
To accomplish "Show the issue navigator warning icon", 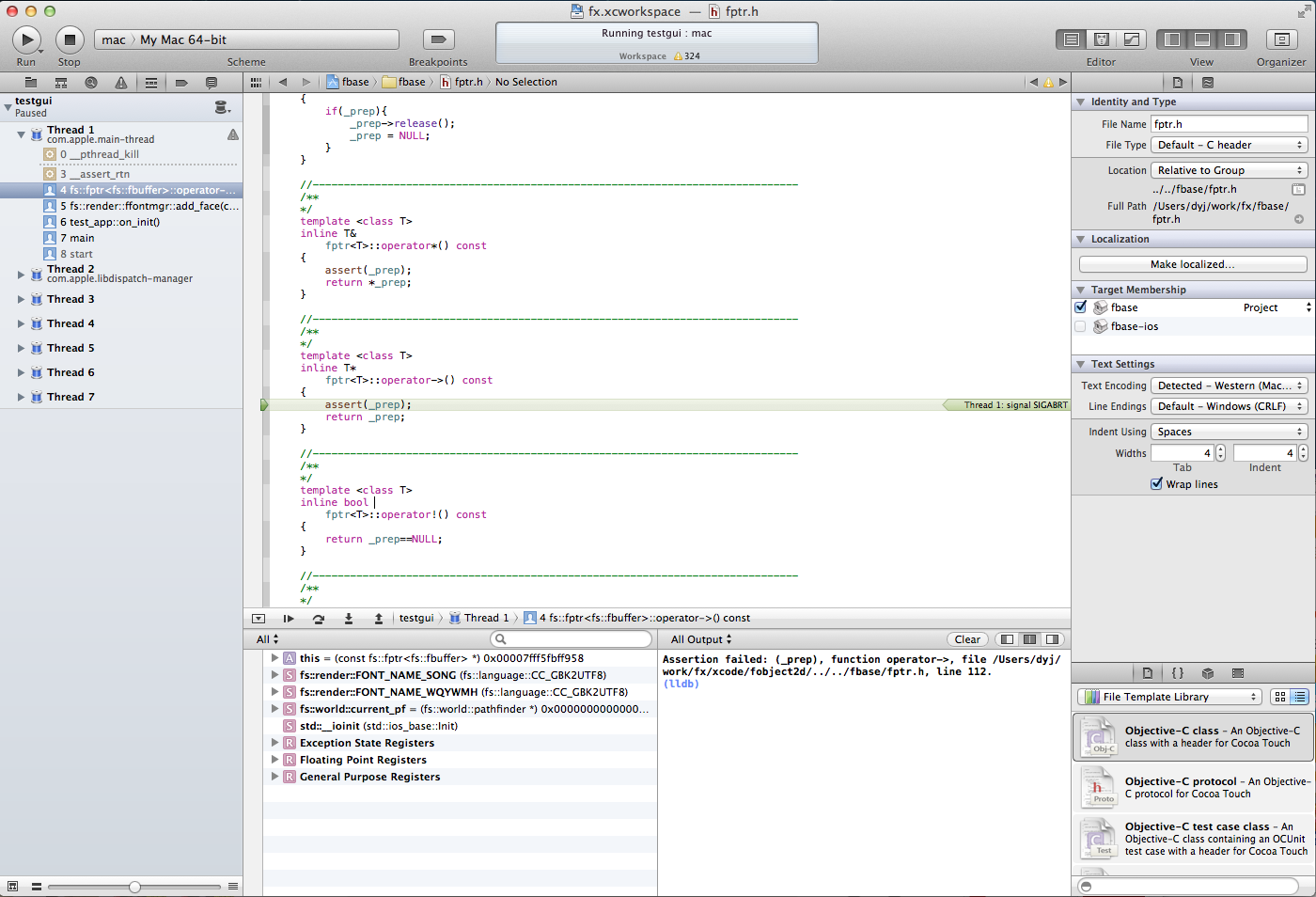I will coord(121,83).
